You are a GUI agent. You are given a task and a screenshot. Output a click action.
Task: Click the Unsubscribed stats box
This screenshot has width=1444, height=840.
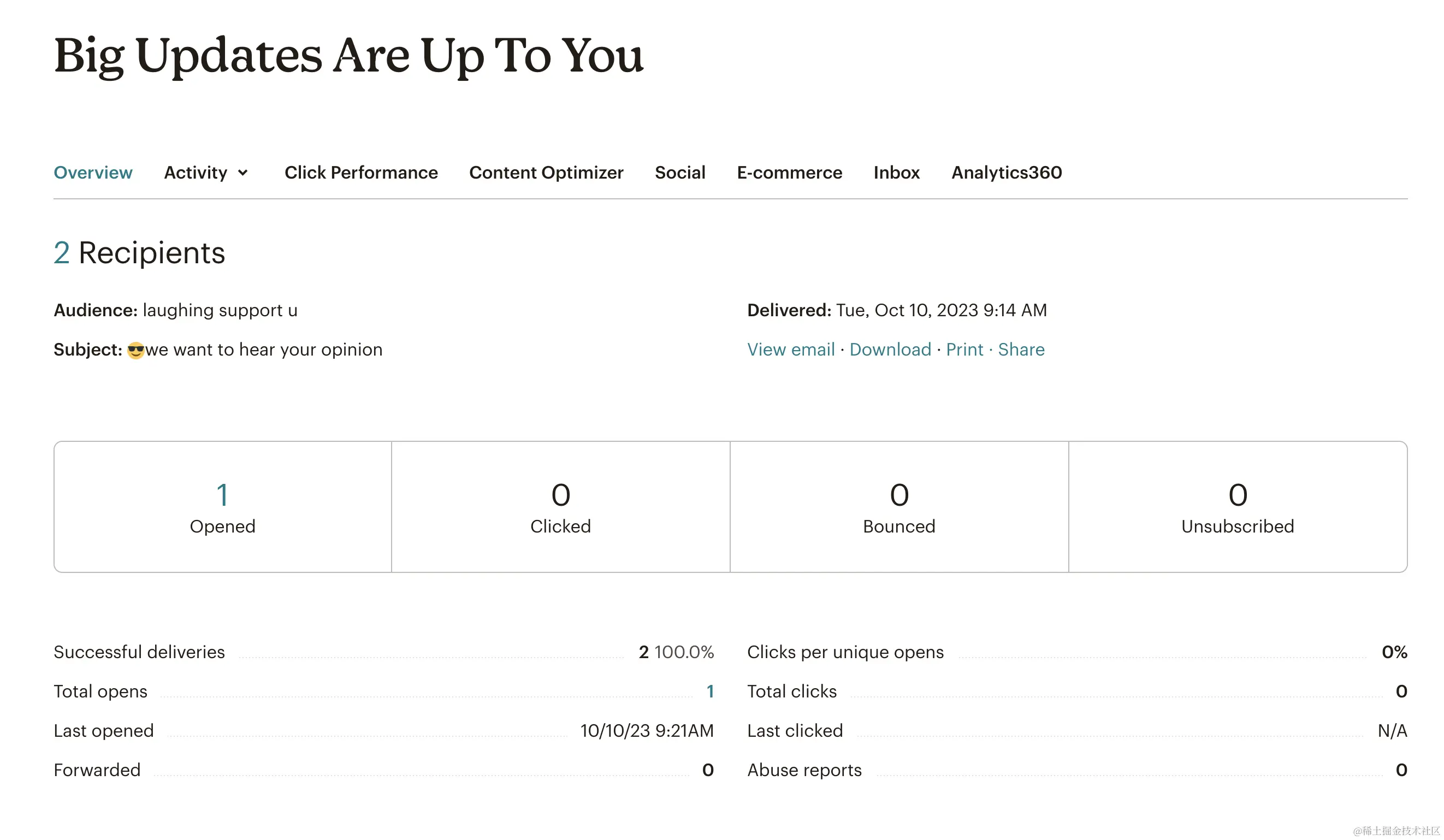[1237, 507]
